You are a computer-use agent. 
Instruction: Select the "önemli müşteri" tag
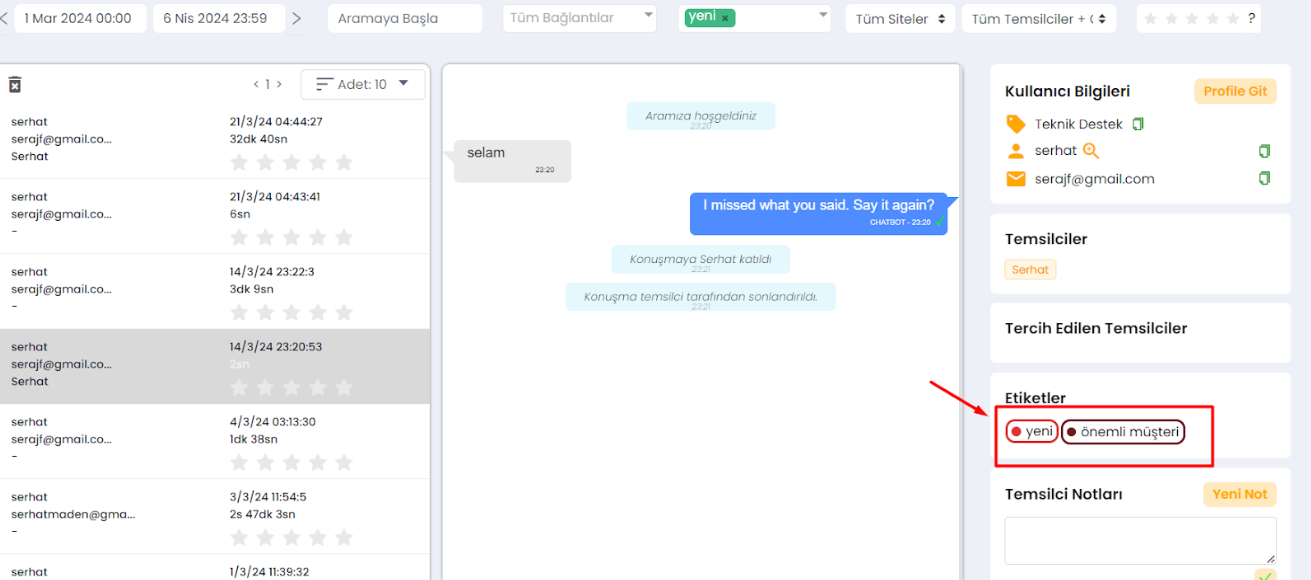(x=1123, y=432)
